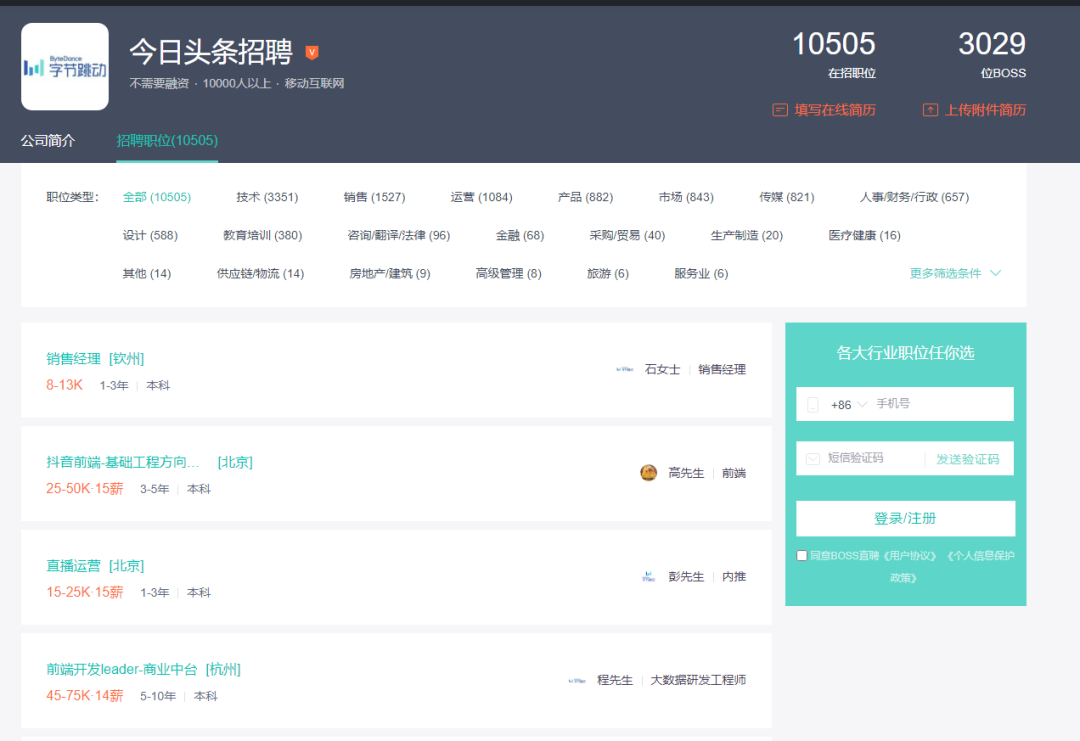This screenshot has width=1080, height=741.
Task: Filter by 高级管理 (8) job type
Action: point(508,274)
